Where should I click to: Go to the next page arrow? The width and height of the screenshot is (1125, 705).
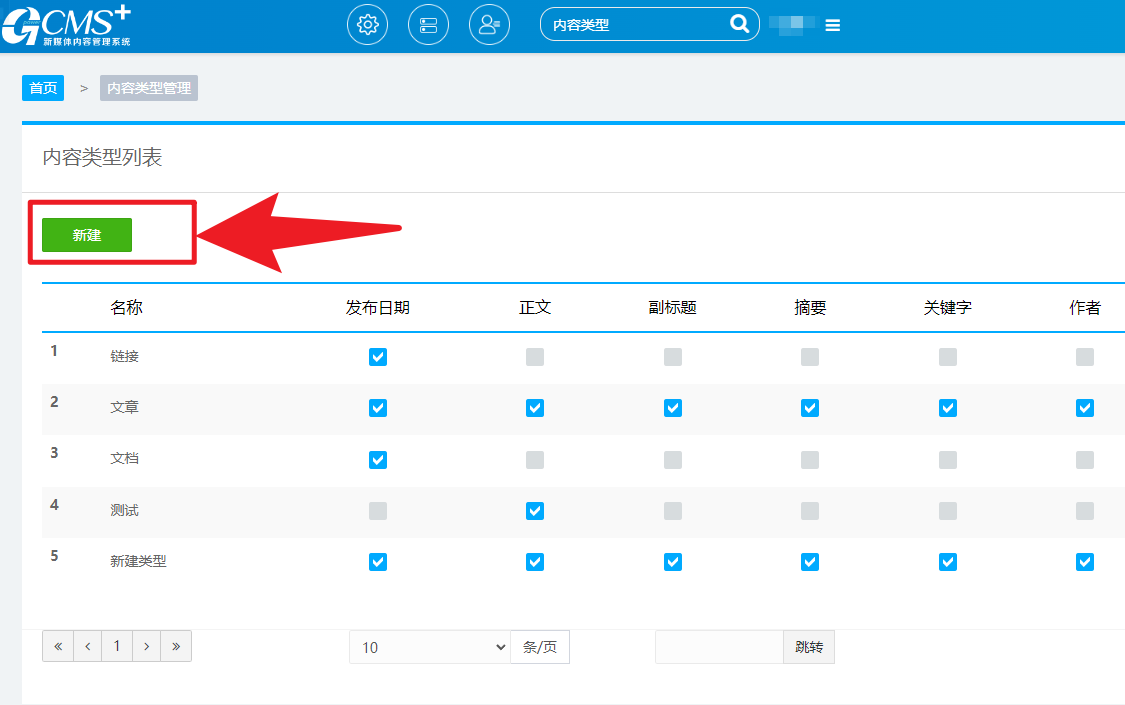coord(147,647)
